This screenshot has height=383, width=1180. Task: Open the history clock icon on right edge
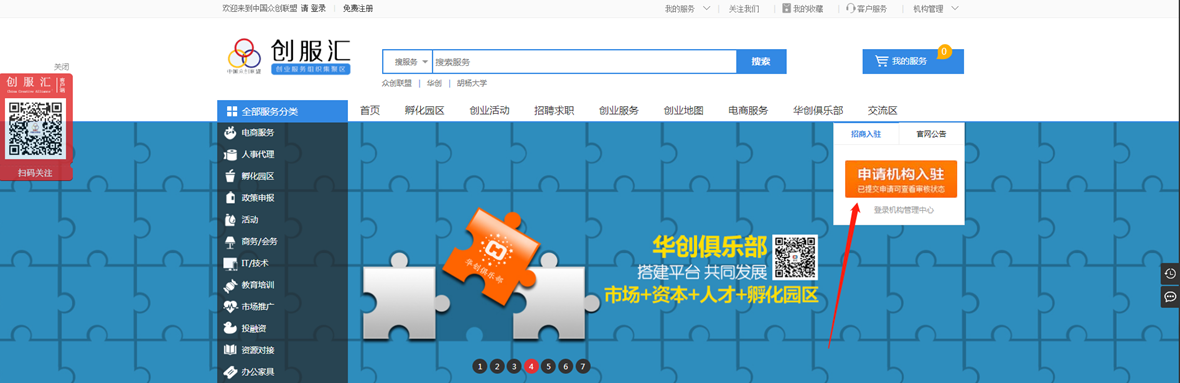click(x=1170, y=274)
